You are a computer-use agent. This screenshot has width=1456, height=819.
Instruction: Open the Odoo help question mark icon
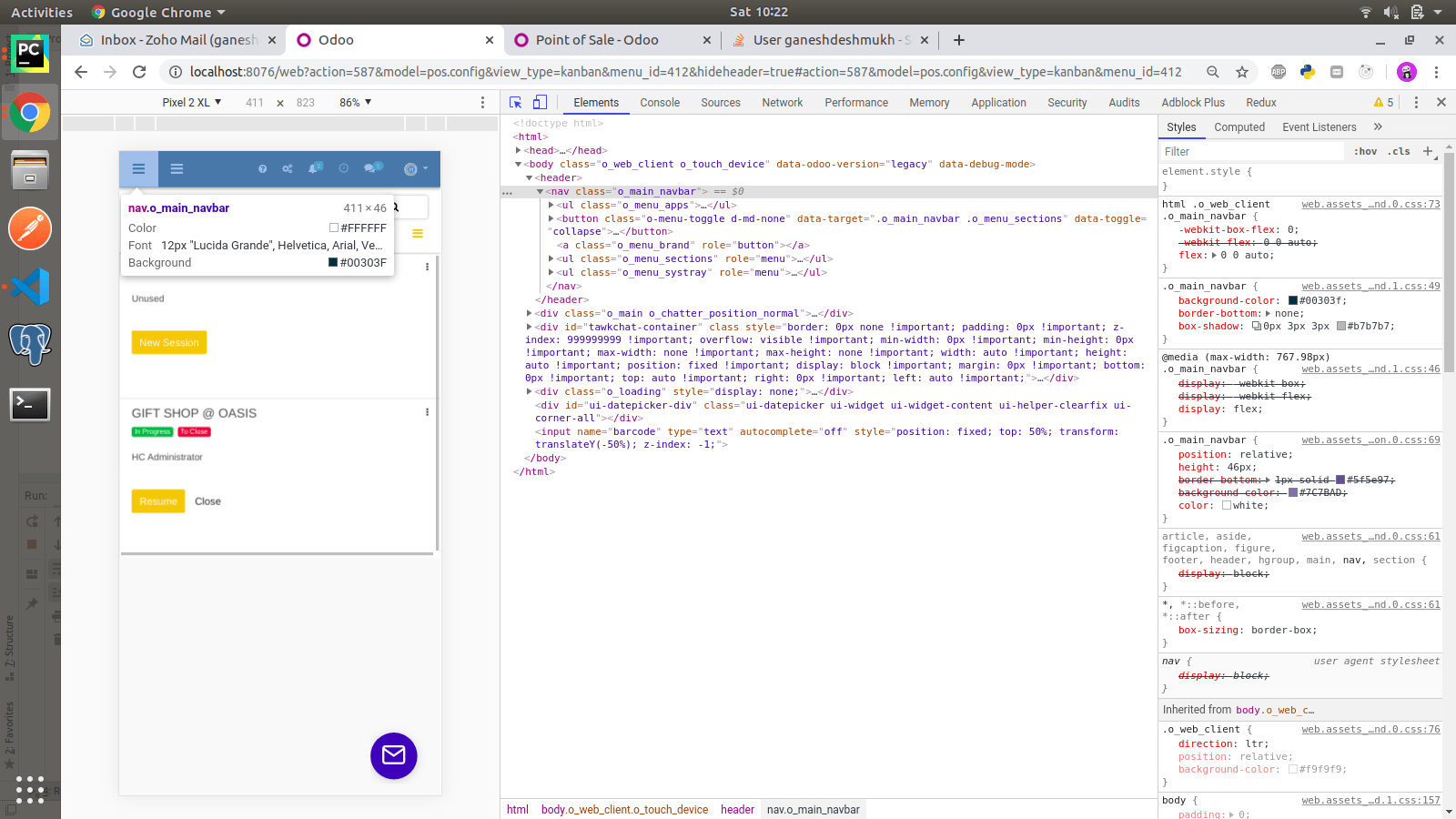coord(263,168)
